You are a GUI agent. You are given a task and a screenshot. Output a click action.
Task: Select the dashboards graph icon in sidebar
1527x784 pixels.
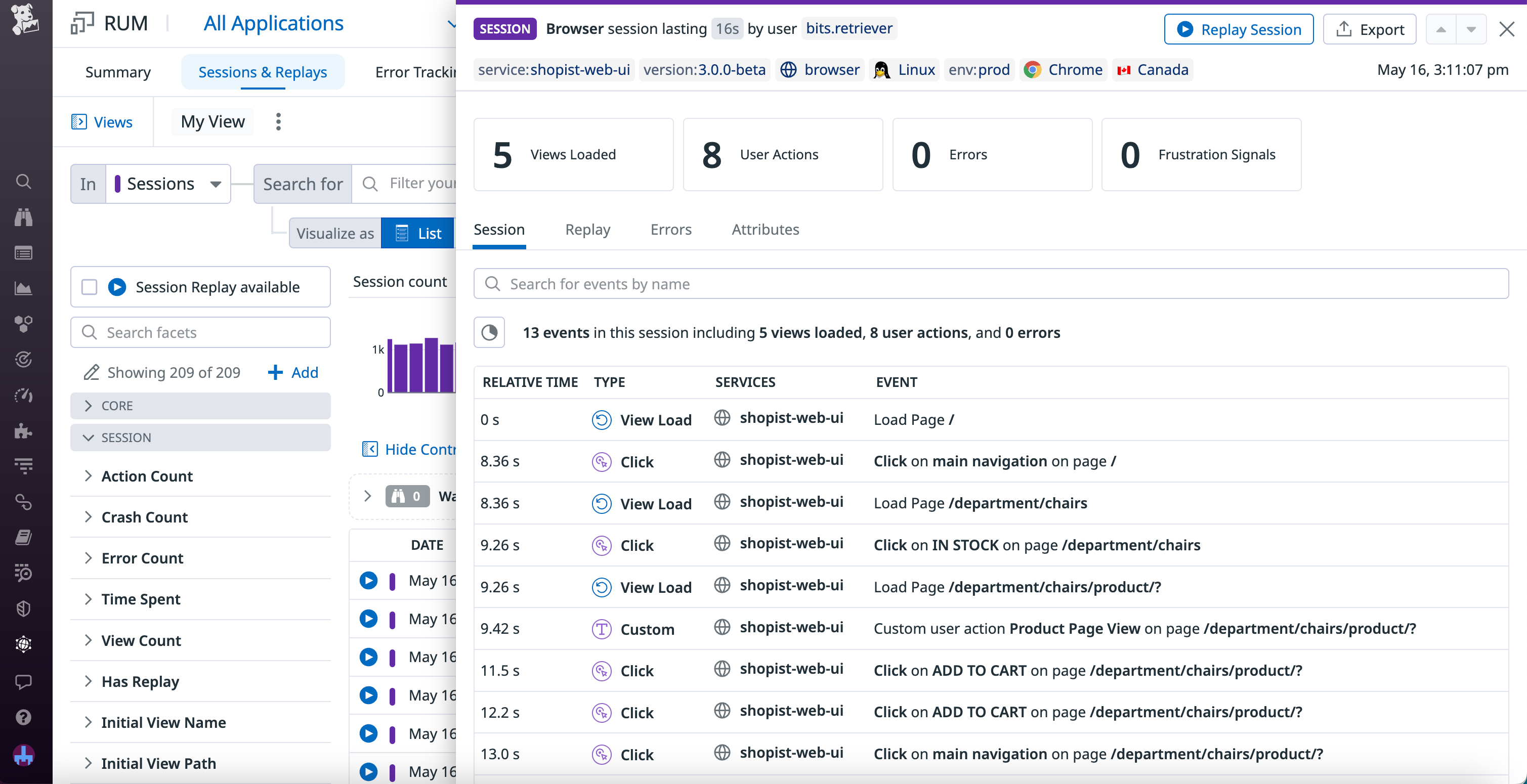point(24,289)
